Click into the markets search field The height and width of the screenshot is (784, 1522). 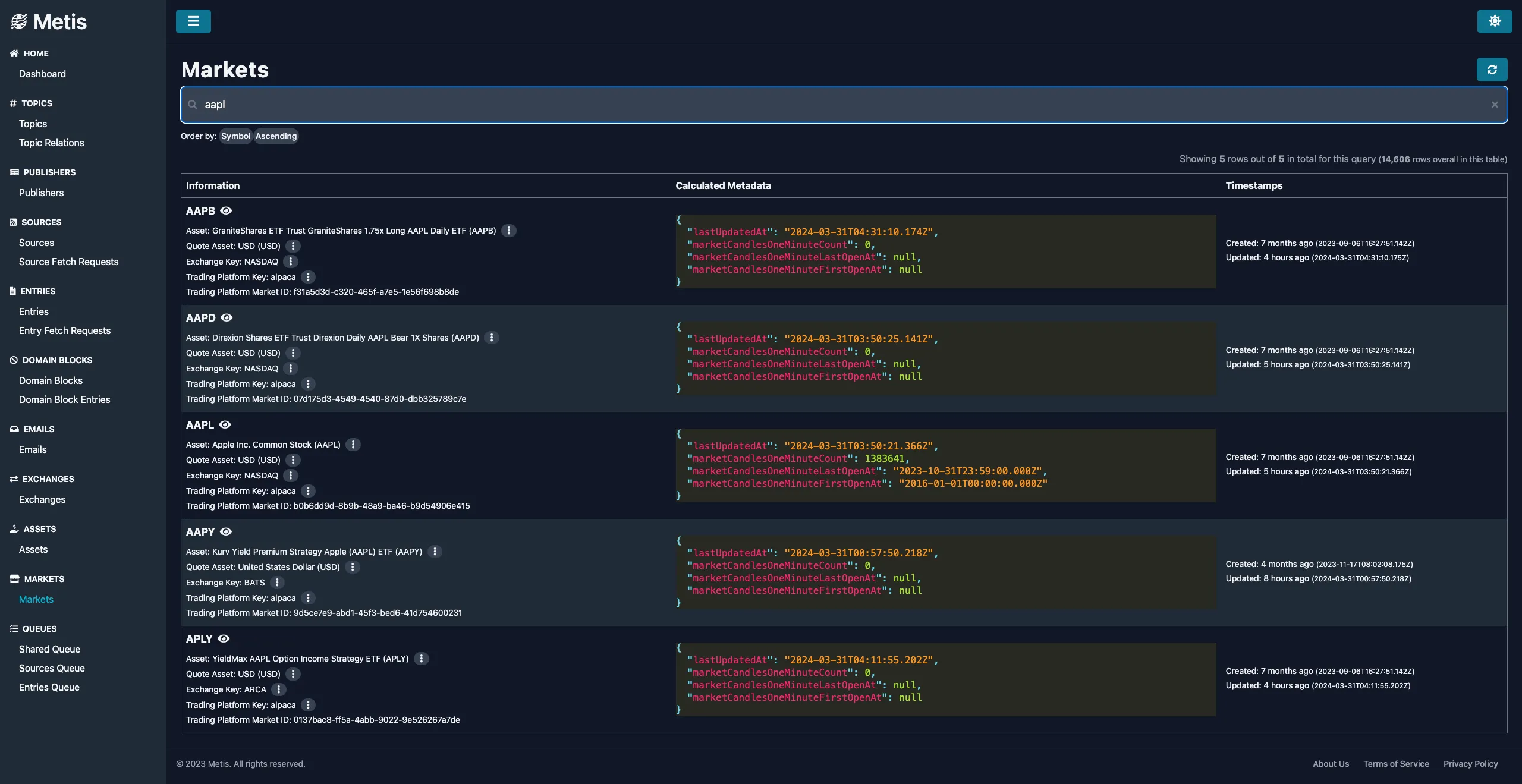[x=832, y=105]
